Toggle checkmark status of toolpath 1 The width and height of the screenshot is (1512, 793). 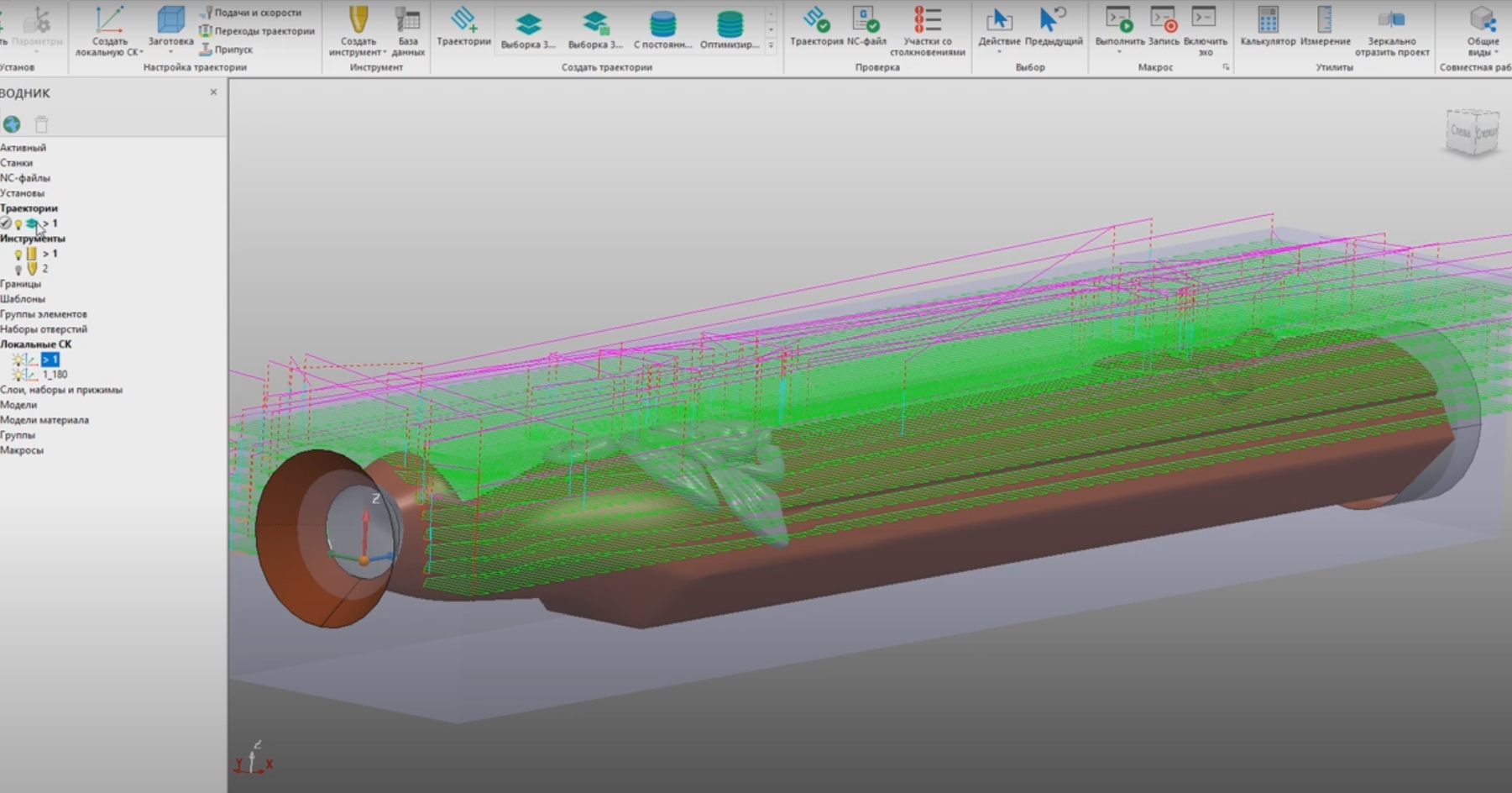[6, 223]
